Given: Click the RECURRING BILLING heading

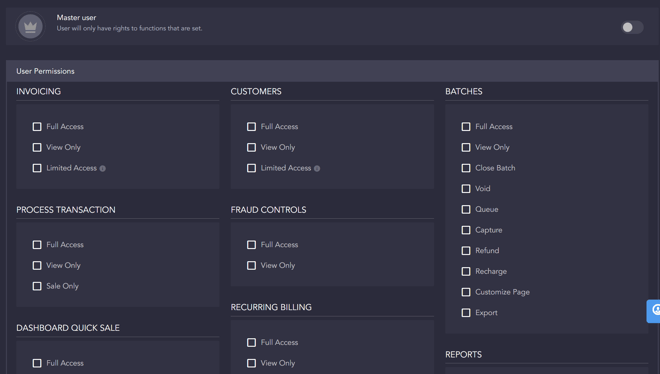Looking at the screenshot, I should pyautogui.click(x=271, y=307).
